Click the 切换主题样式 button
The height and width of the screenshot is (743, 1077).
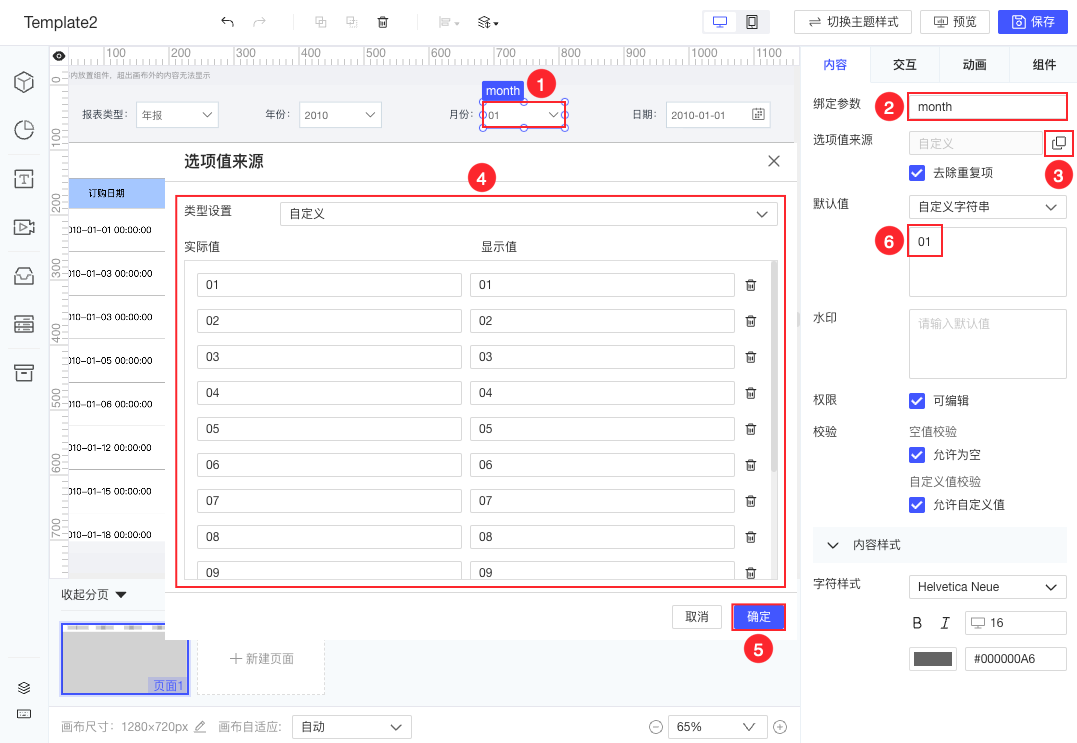click(x=852, y=22)
